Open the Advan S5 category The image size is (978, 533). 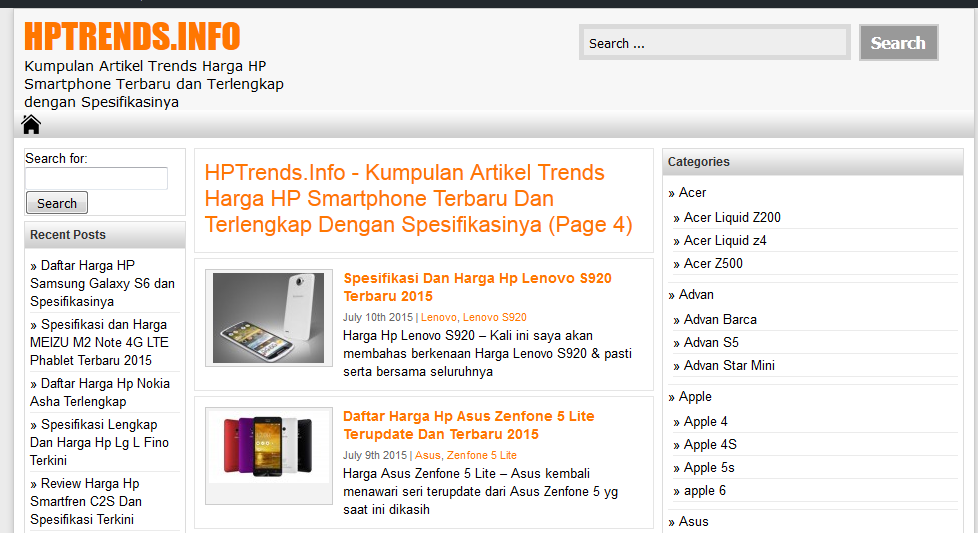click(711, 343)
